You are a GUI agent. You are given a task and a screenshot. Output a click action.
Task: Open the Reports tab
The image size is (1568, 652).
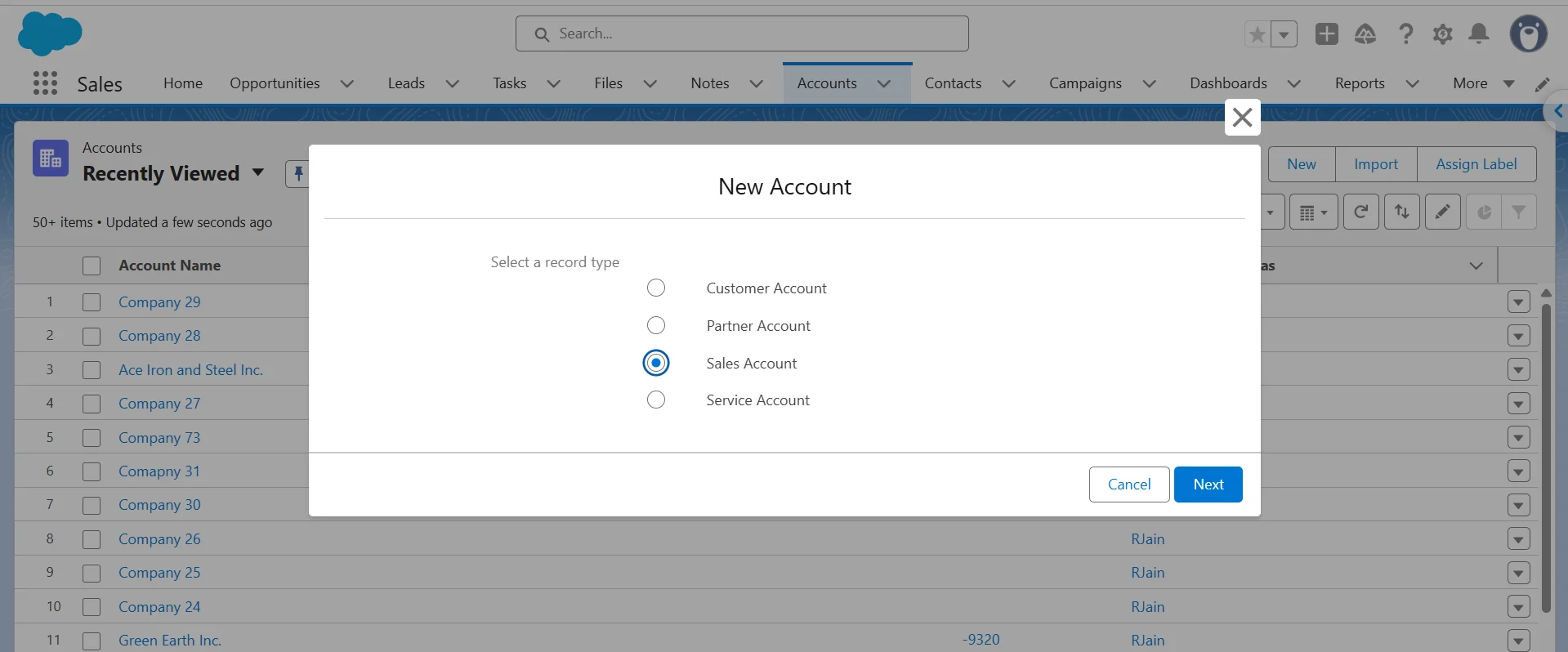point(1360,83)
